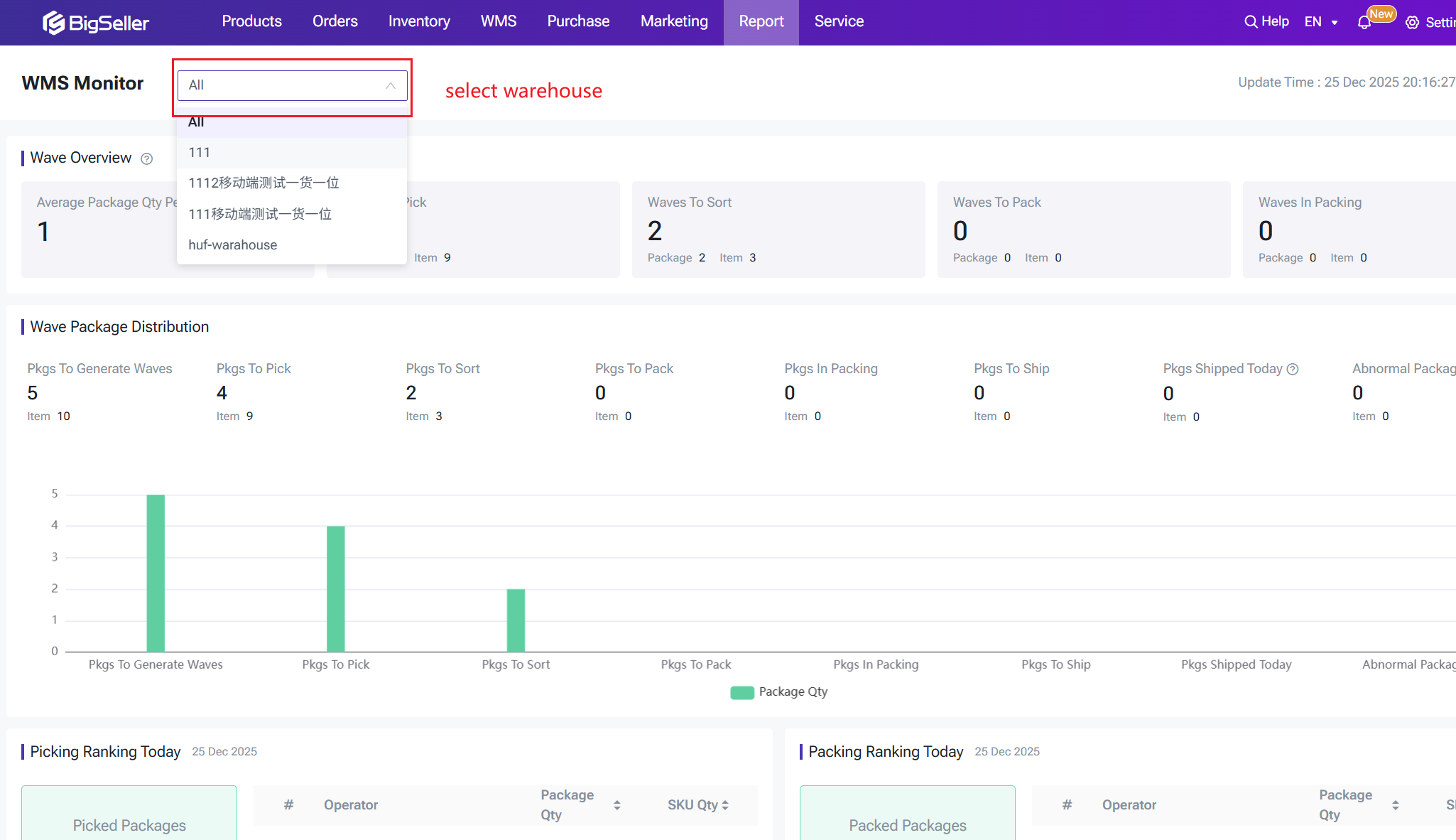Open the EN language dropdown

click(1321, 22)
